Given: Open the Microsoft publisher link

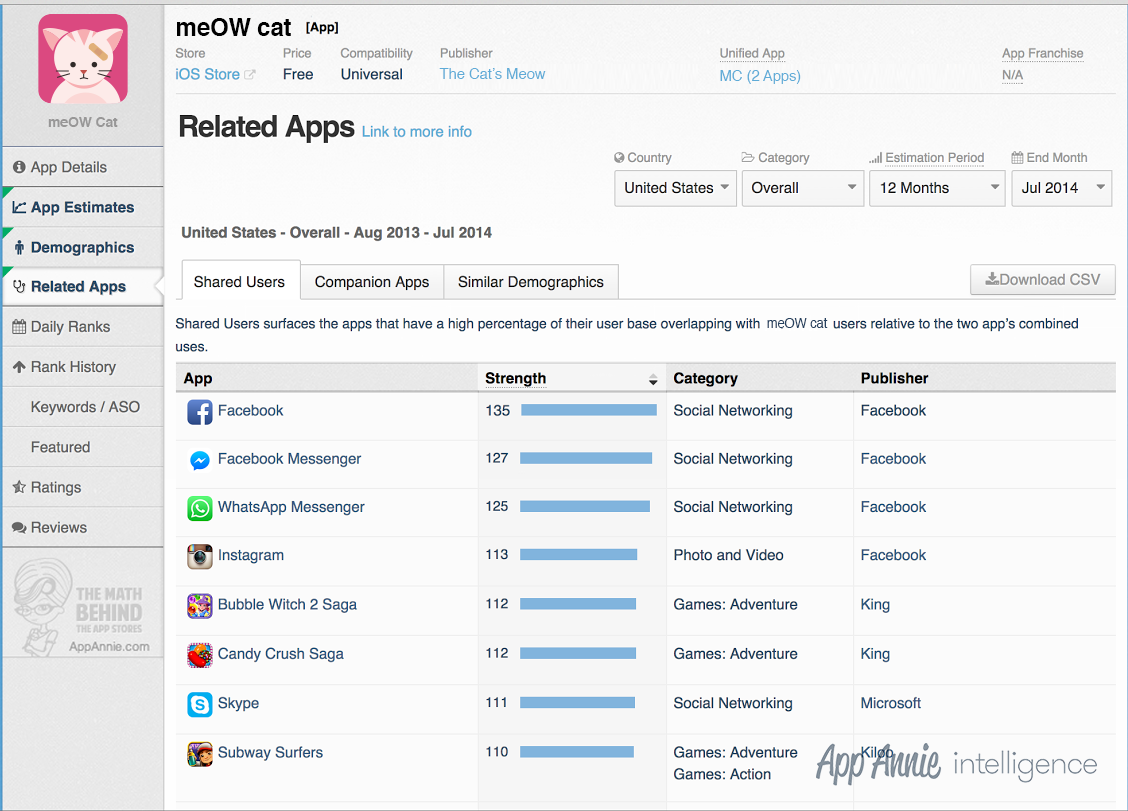Looking at the screenshot, I should (x=891, y=703).
